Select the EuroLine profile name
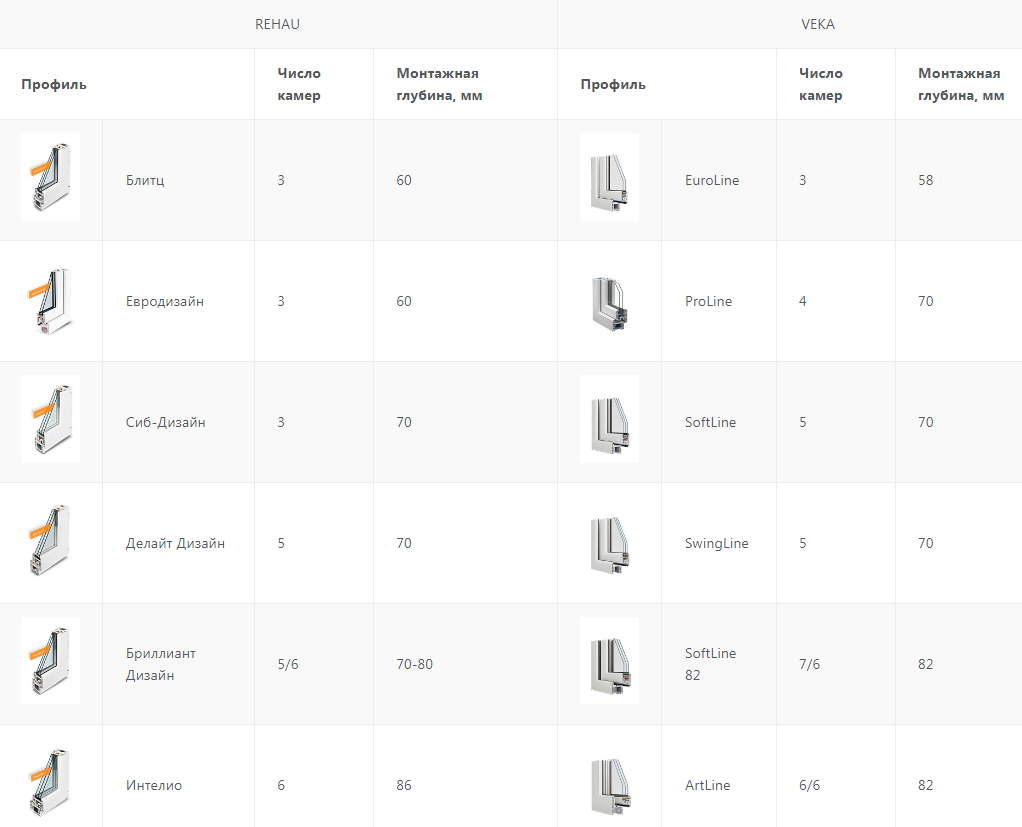The height and width of the screenshot is (827, 1022). pyautogui.click(x=712, y=180)
